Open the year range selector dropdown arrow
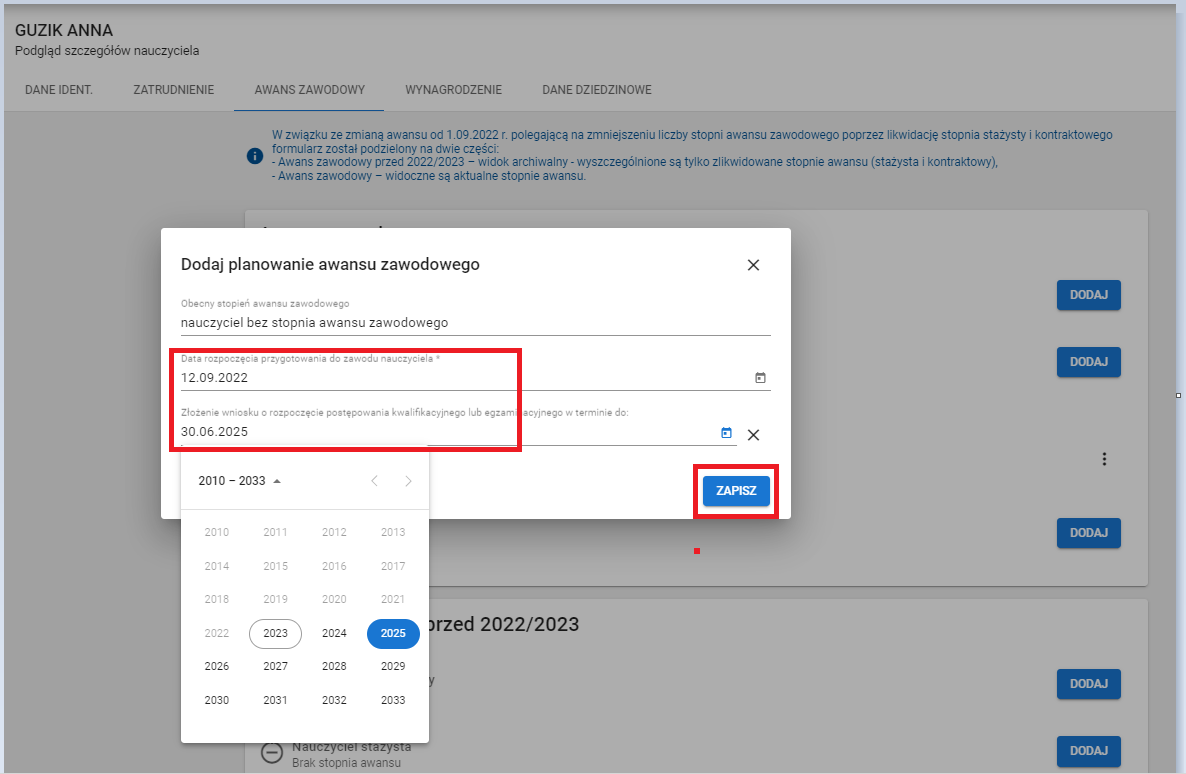Image resolution: width=1186 pixels, height=774 pixels. (277, 480)
